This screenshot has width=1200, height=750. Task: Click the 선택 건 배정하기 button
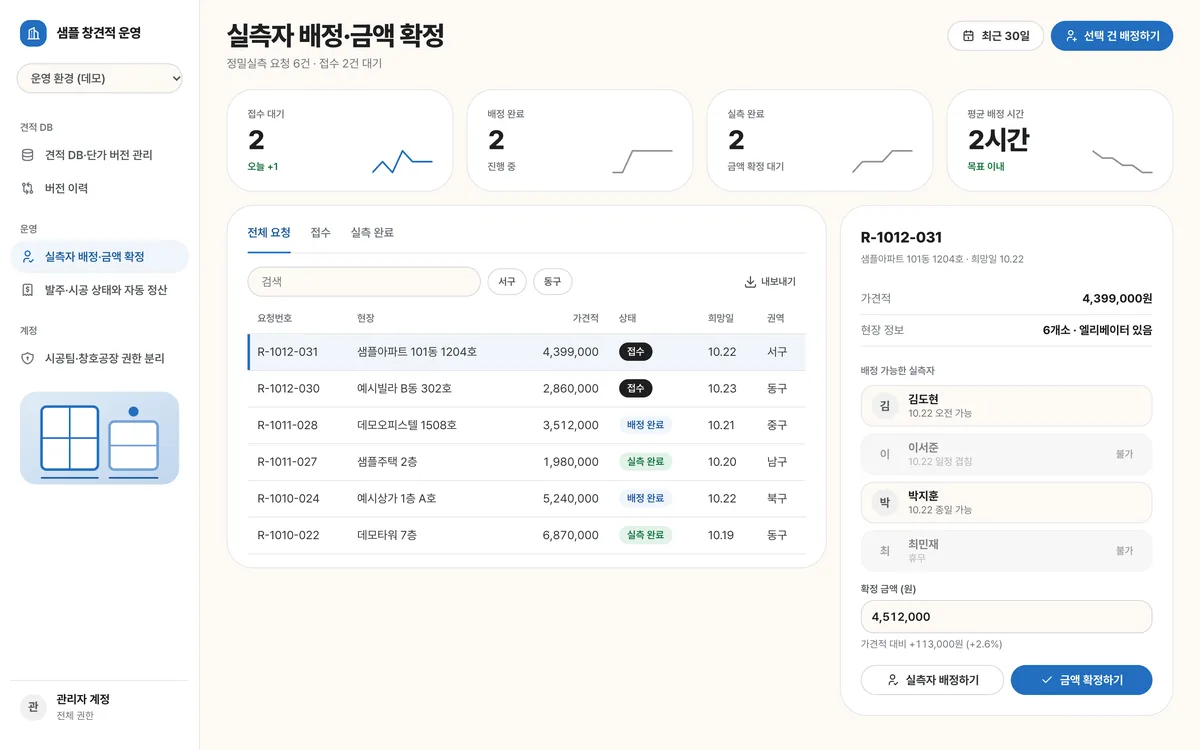[x=1112, y=36]
